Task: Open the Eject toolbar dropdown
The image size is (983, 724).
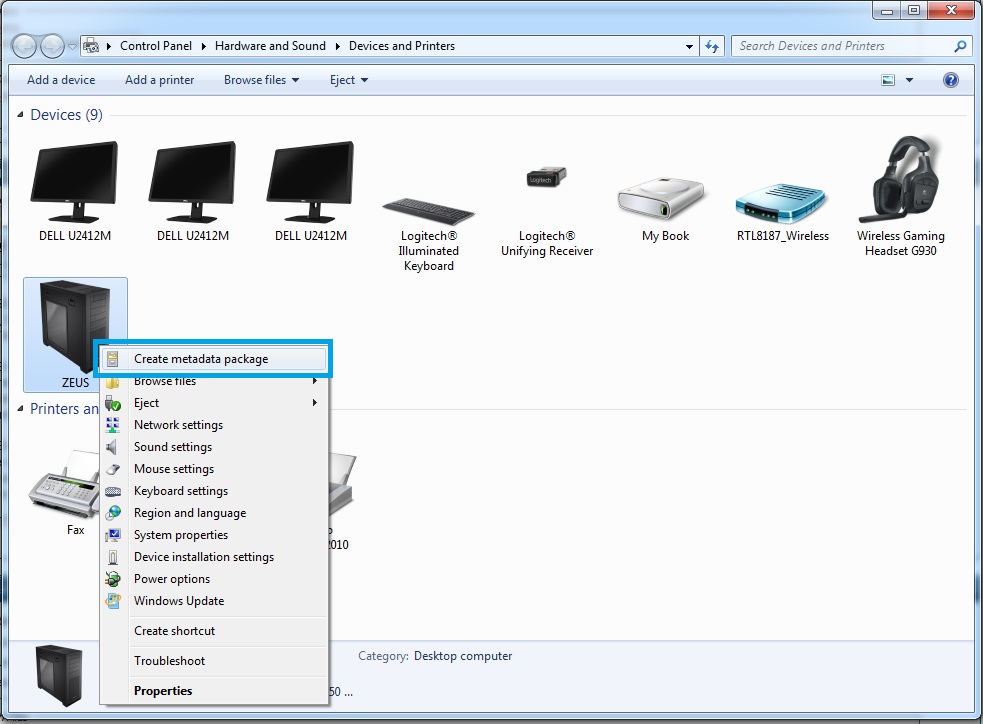Action: pyautogui.click(x=348, y=80)
